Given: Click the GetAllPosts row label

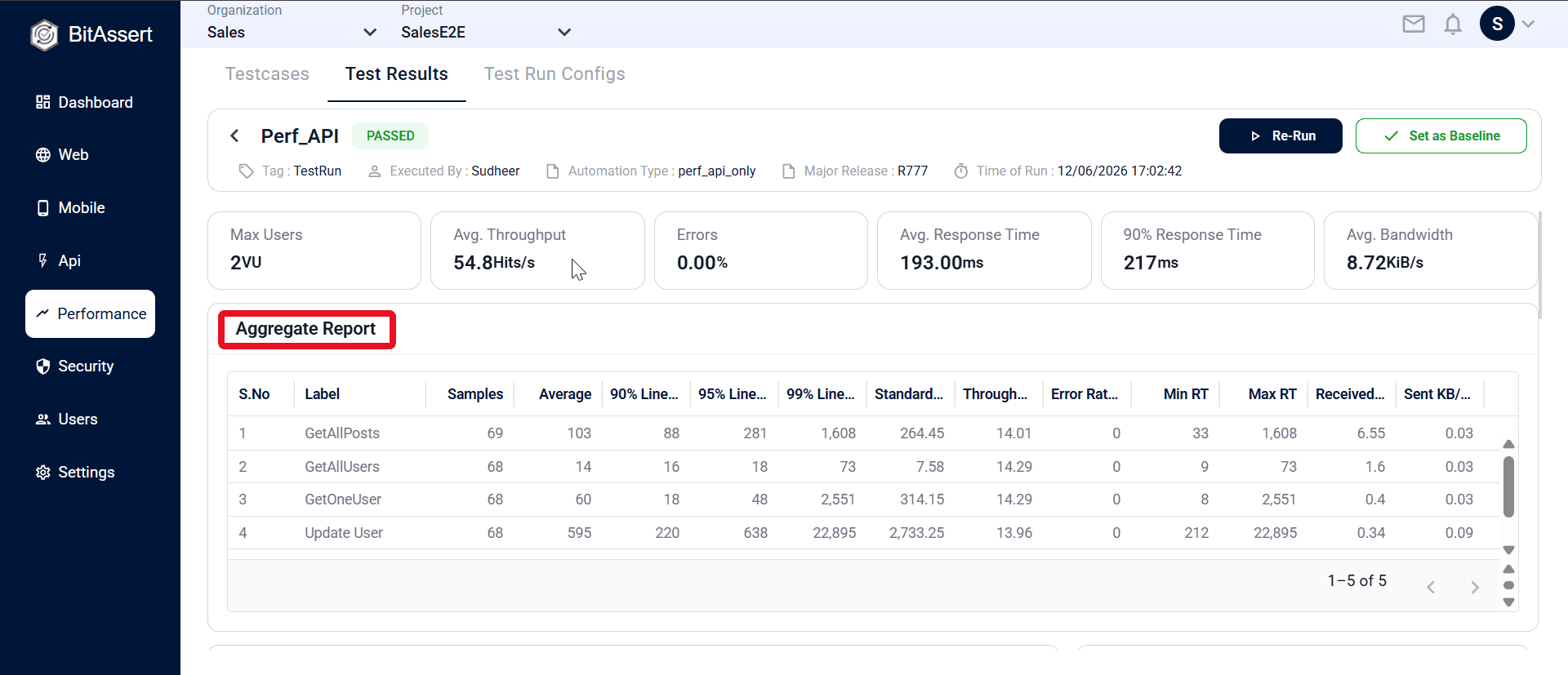Looking at the screenshot, I should (x=342, y=433).
